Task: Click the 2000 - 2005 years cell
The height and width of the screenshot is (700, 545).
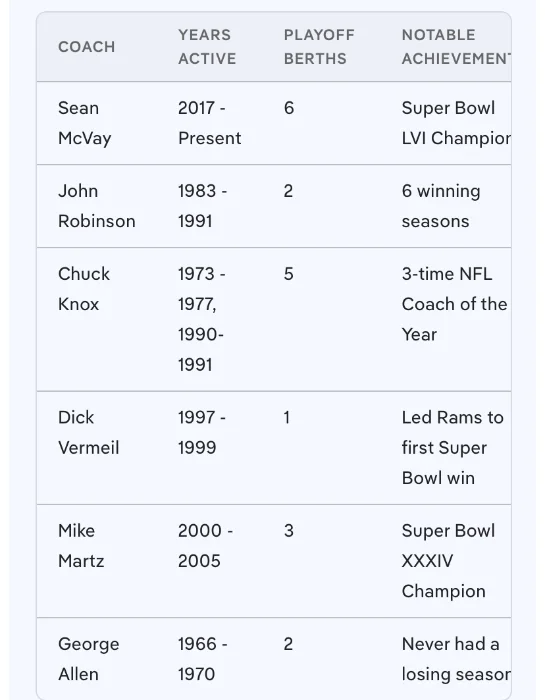Action: pyautogui.click(x=205, y=546)
